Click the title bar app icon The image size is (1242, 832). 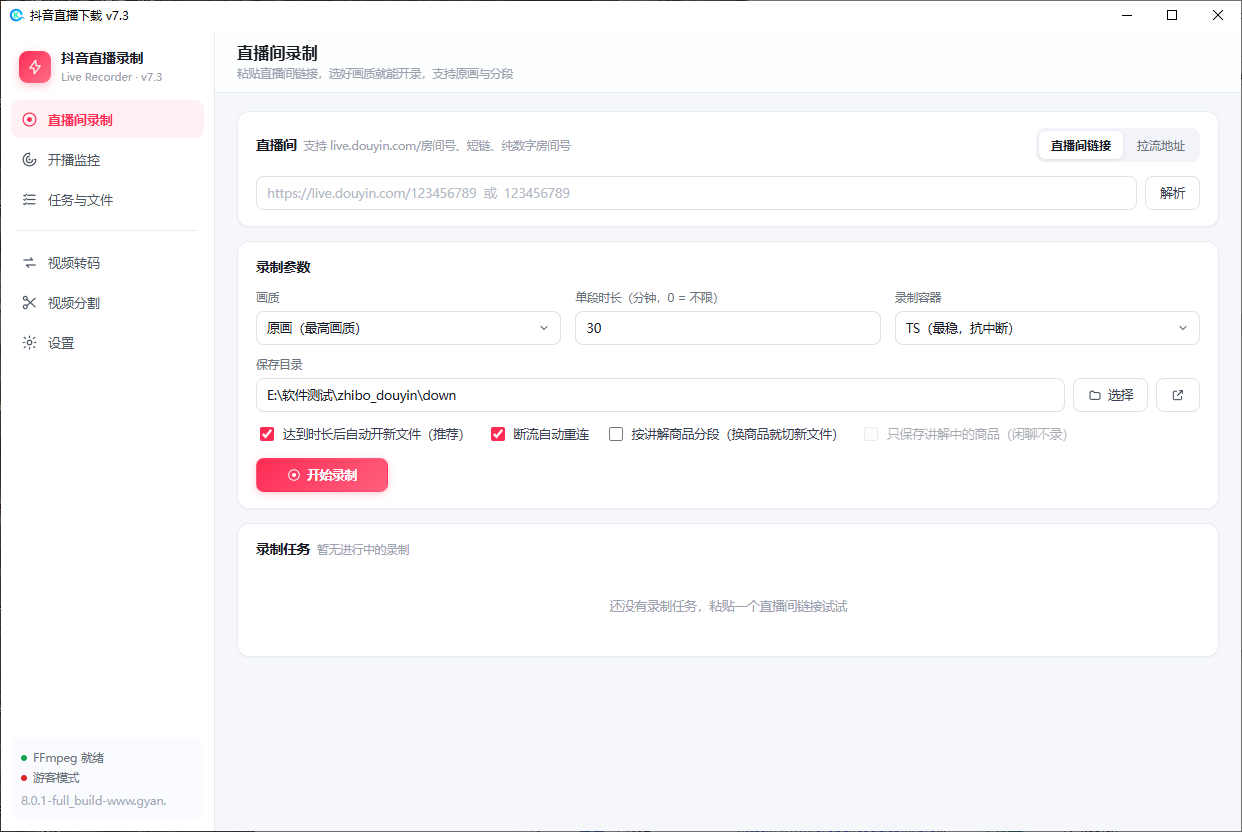16,15
